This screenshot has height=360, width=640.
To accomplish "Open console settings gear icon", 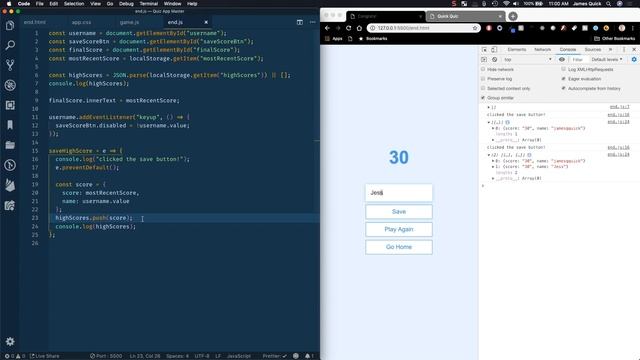I will (634, 59).
